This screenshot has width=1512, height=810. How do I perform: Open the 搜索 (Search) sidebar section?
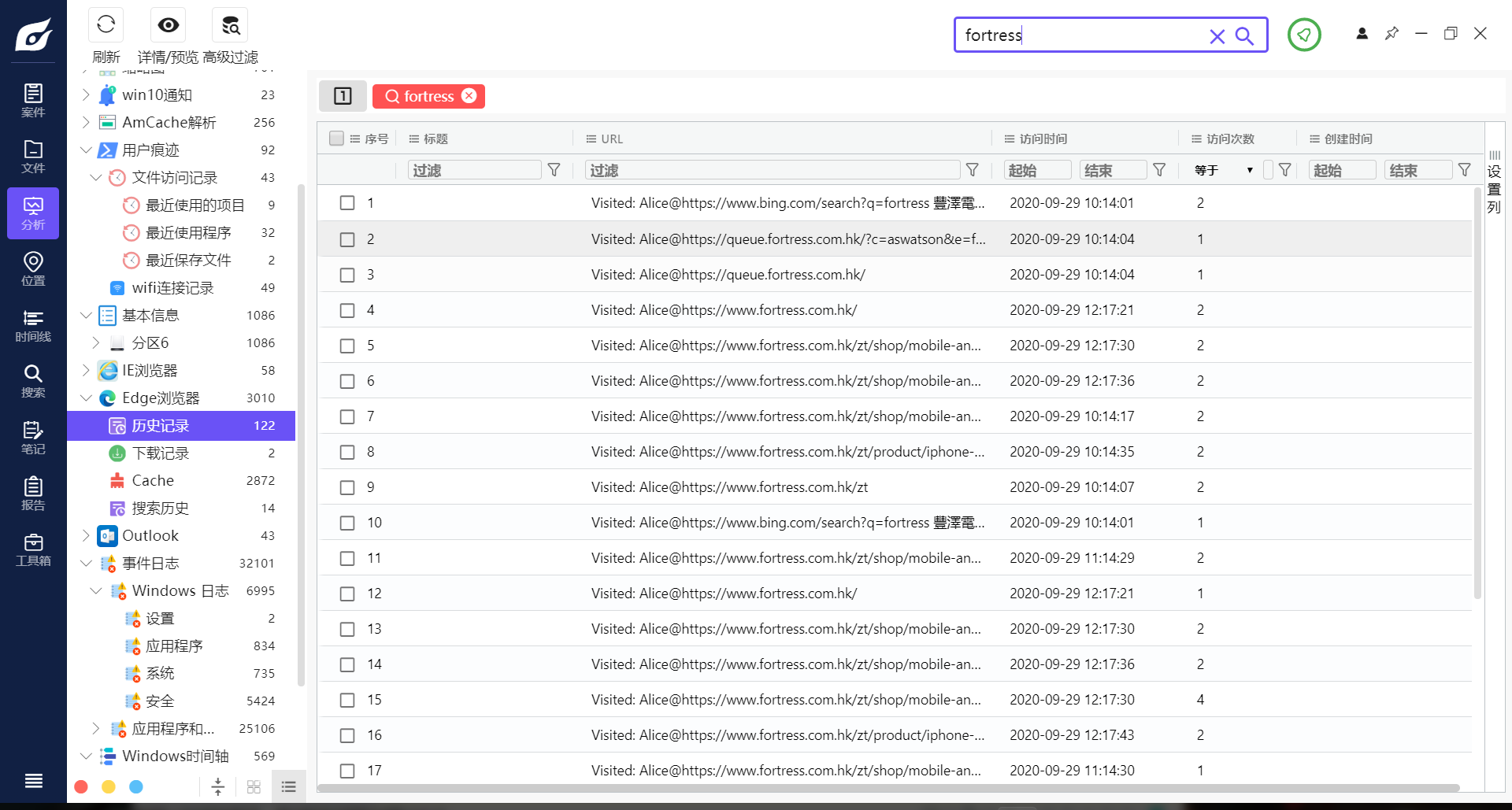click(33, 381)
